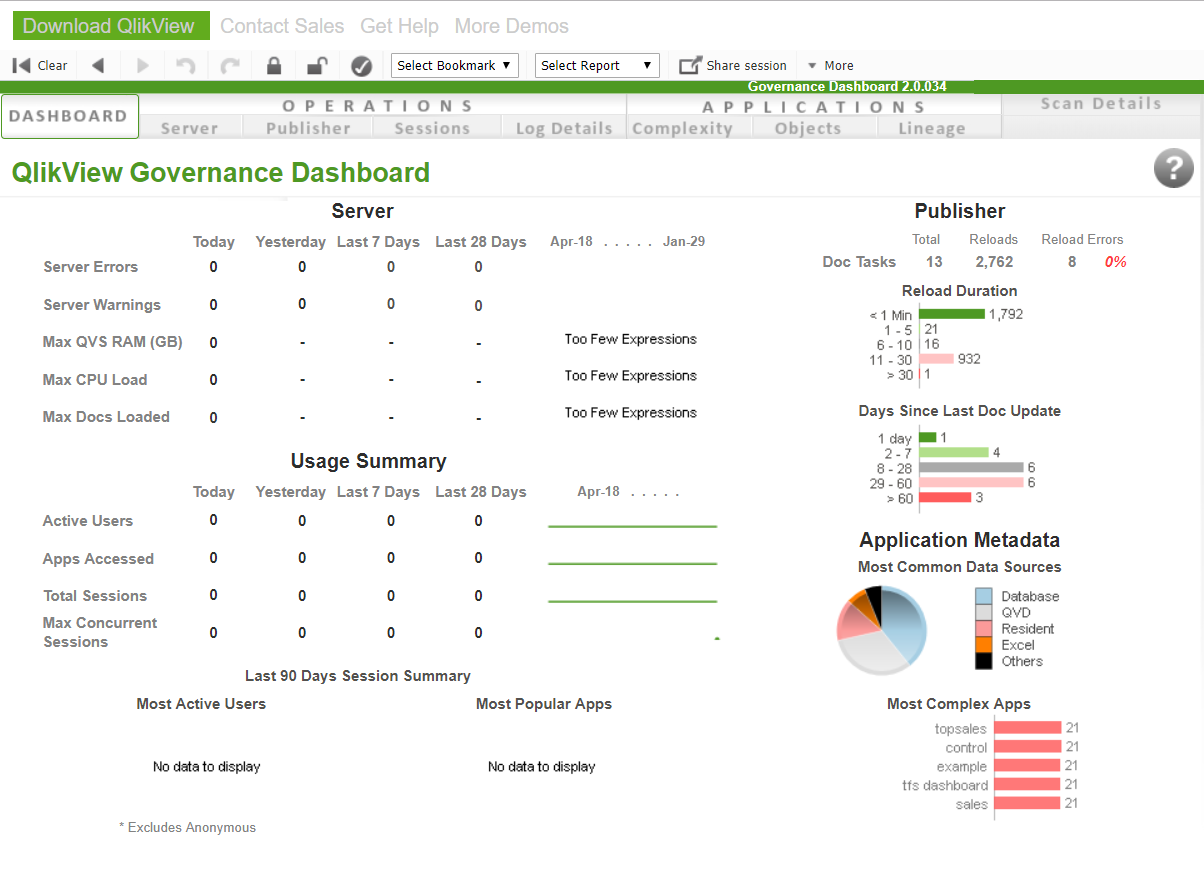Click the sales app label
This screenshot has height=895, width=1204.
point(971,804)
